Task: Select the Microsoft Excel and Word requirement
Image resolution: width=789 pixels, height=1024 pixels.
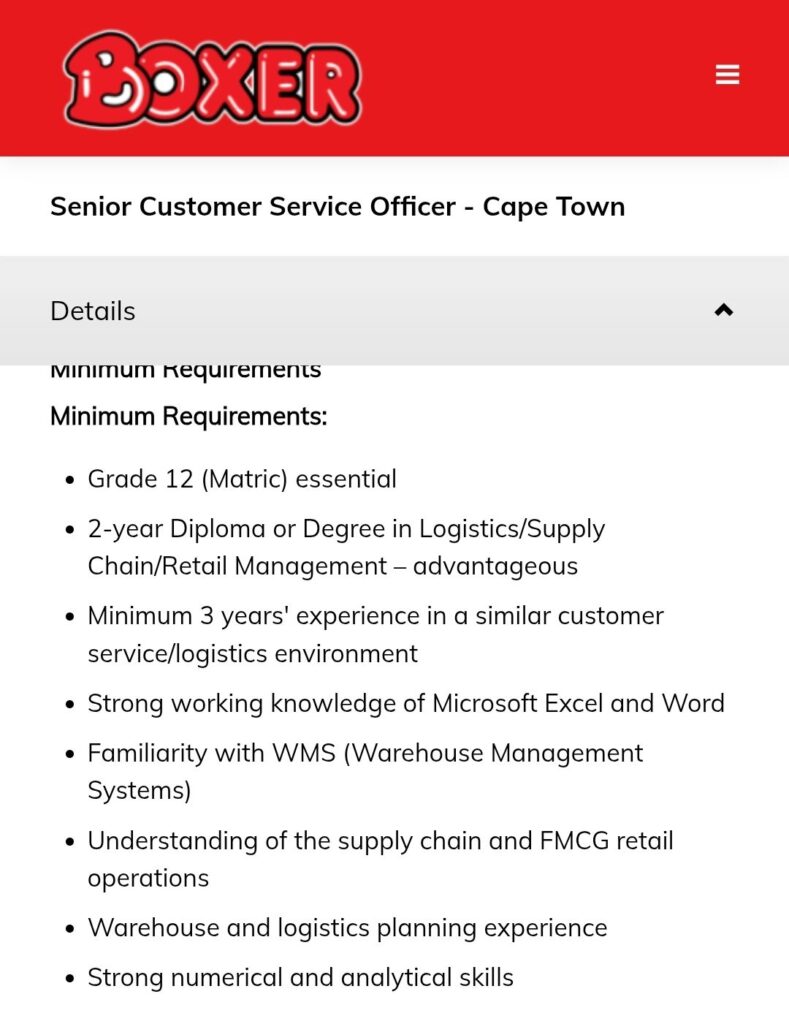Action: tap(406, 703)
